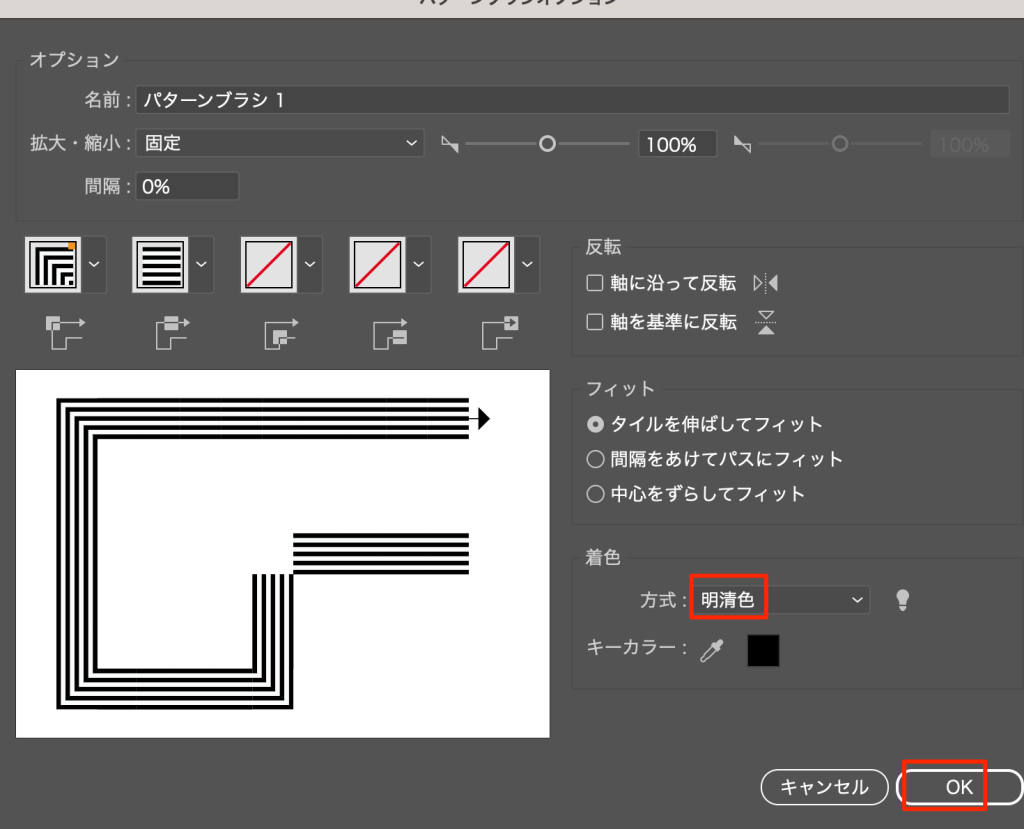Click the flip along axis icon
The width and height of the screenshot is (1024, 829).
pyautogui.click(x=765, y=284)
